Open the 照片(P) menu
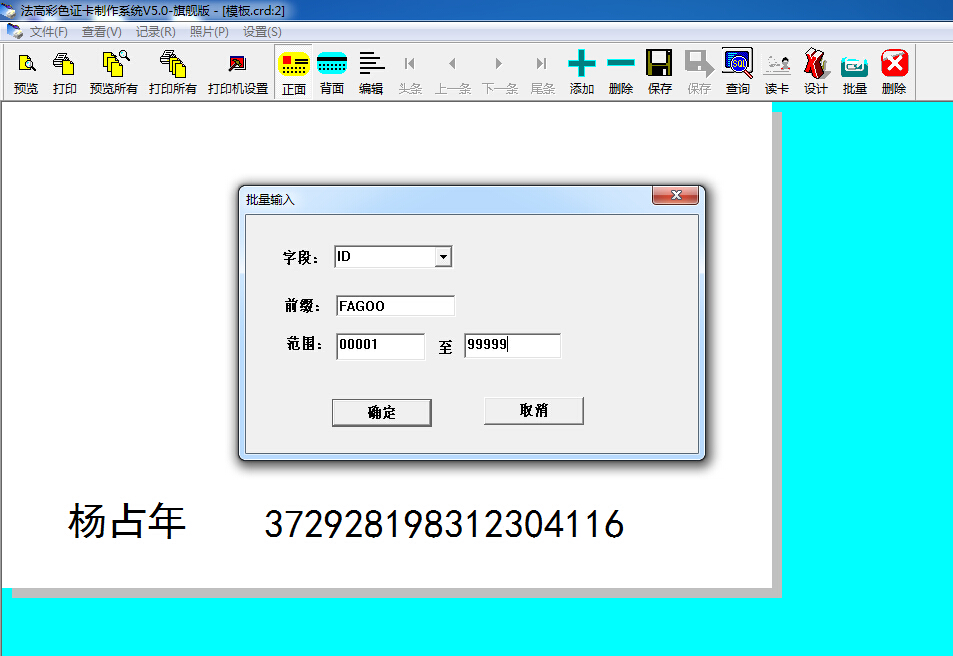 point(209,32)
